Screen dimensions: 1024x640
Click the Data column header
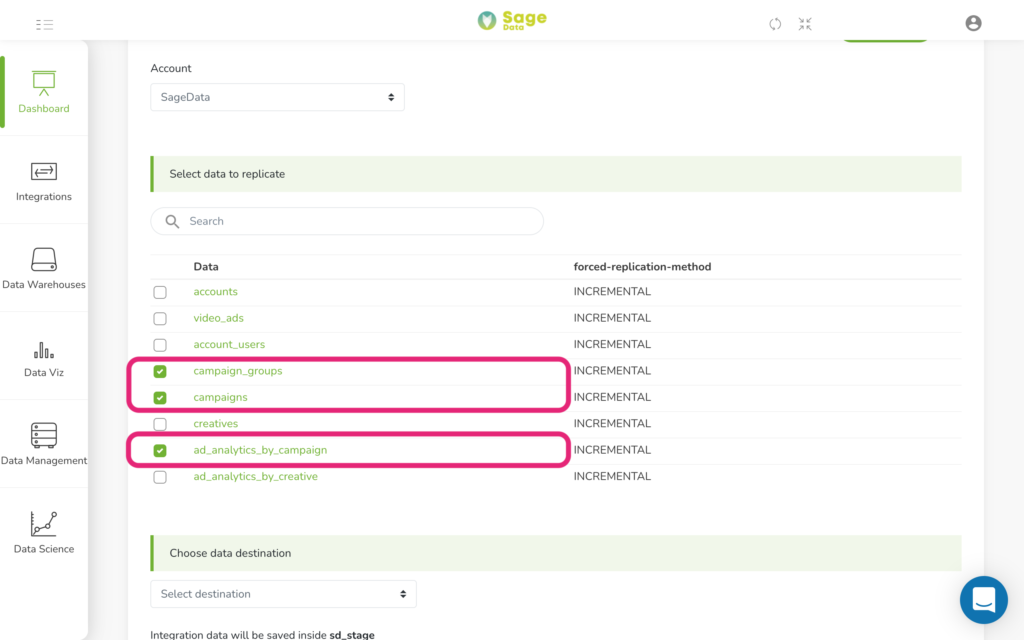click(206, 266)
